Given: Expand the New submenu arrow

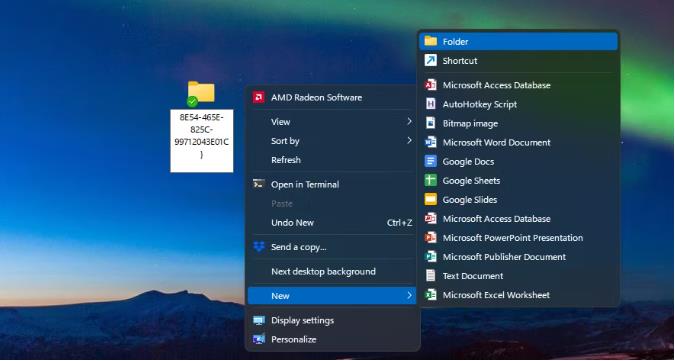Looking at the screenshot, I should pyautogui.click(x=409, y=296).
